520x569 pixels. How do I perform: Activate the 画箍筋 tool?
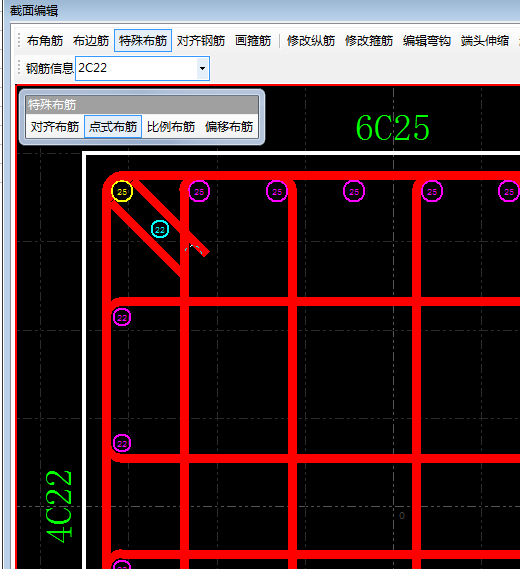pyautogui.click(x=253, y=41)
